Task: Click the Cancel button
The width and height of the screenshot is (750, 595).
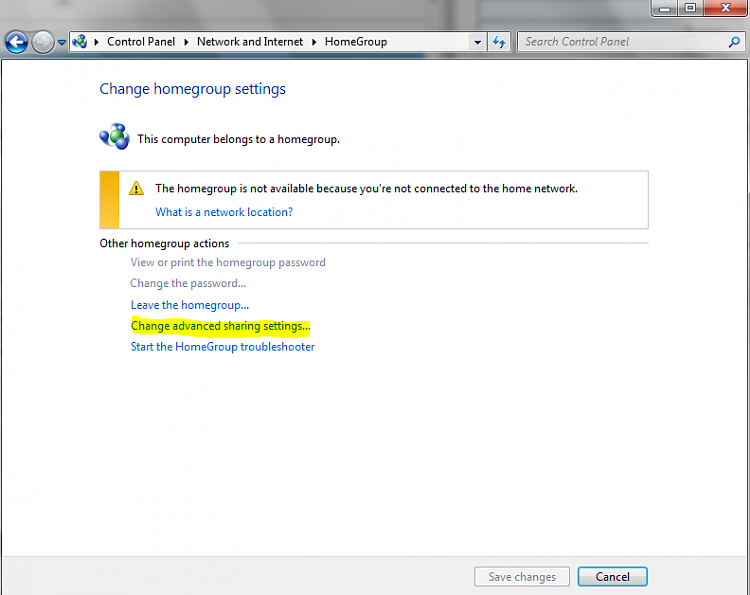Action: [x=612, y=576]
